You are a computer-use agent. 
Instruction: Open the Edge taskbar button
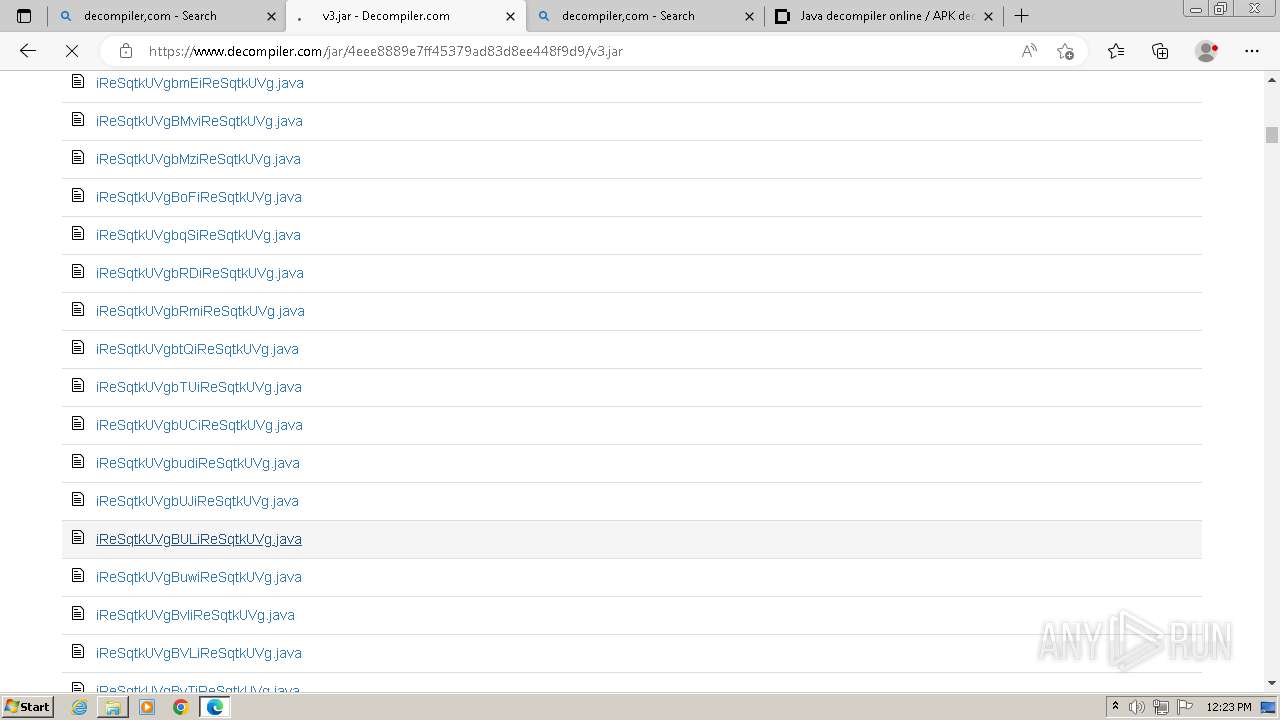tap(214, 707)
